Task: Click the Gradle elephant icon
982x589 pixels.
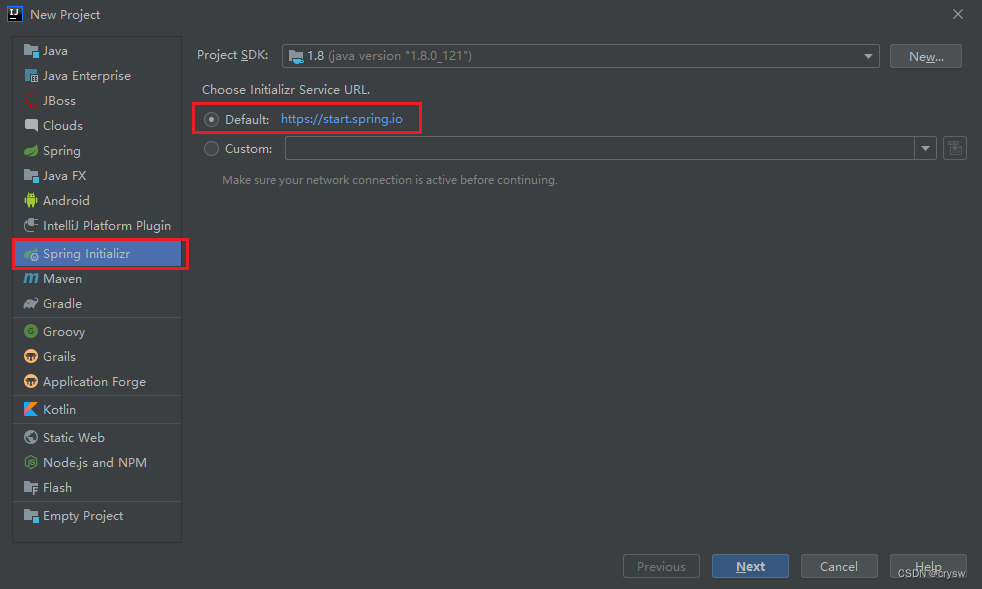Action: point(31,304)
